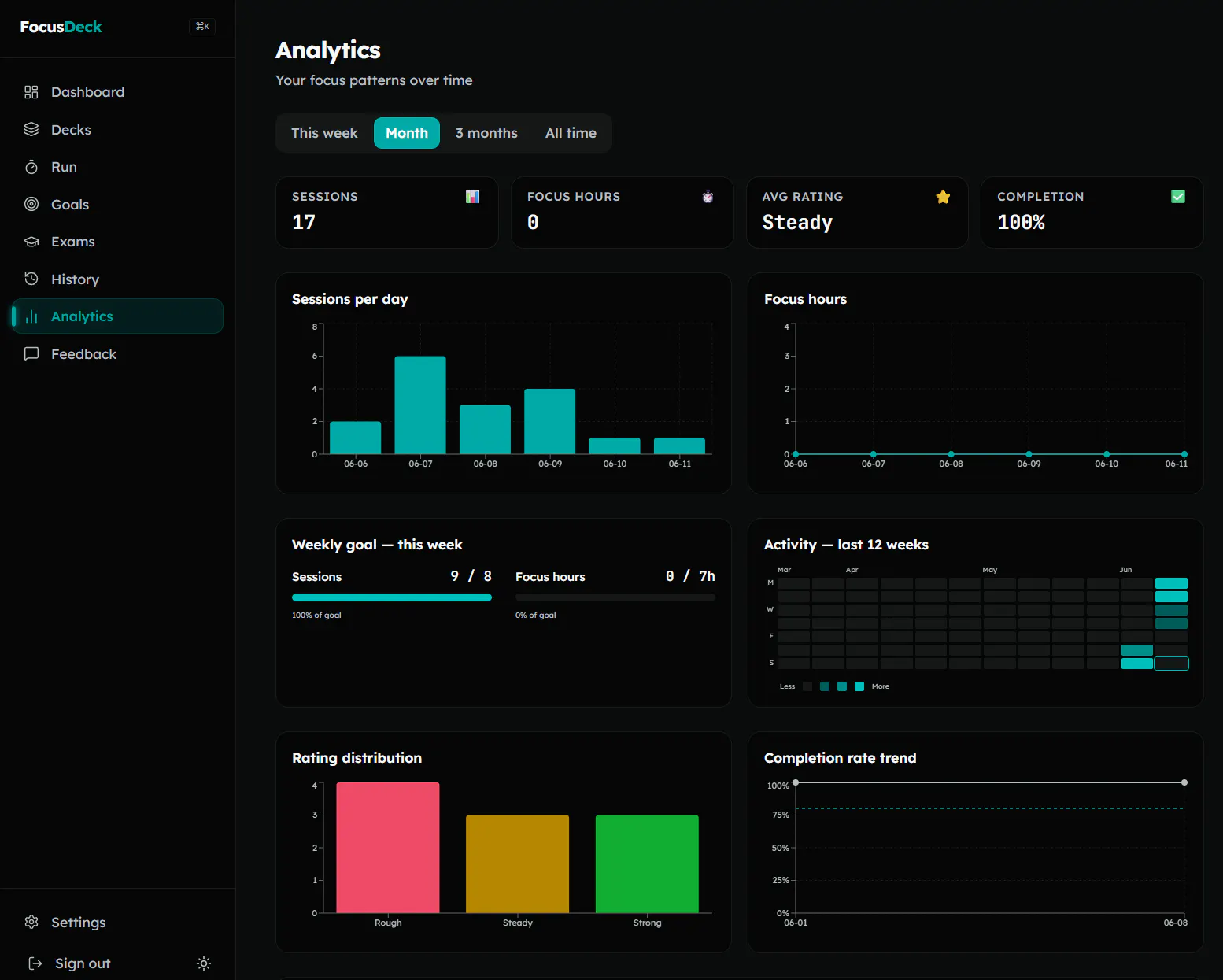The width and height of the screenshot is (1223, 980).
Task: Open the Dashboard page
Action: tap(118, 92)
